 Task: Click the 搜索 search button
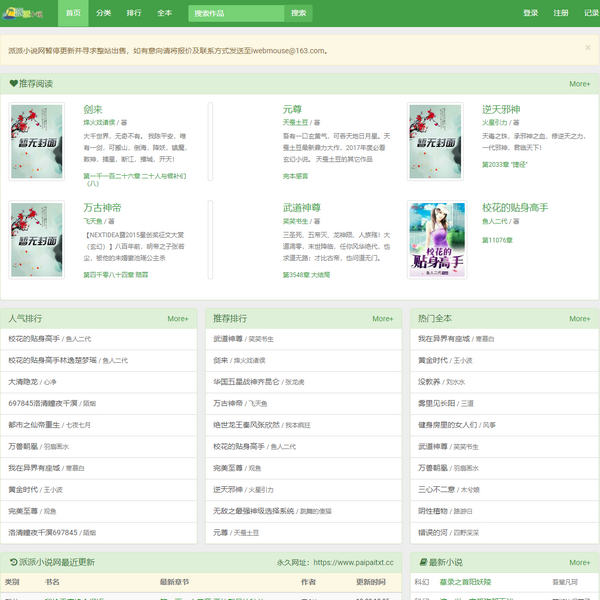[x=298, y=13]
